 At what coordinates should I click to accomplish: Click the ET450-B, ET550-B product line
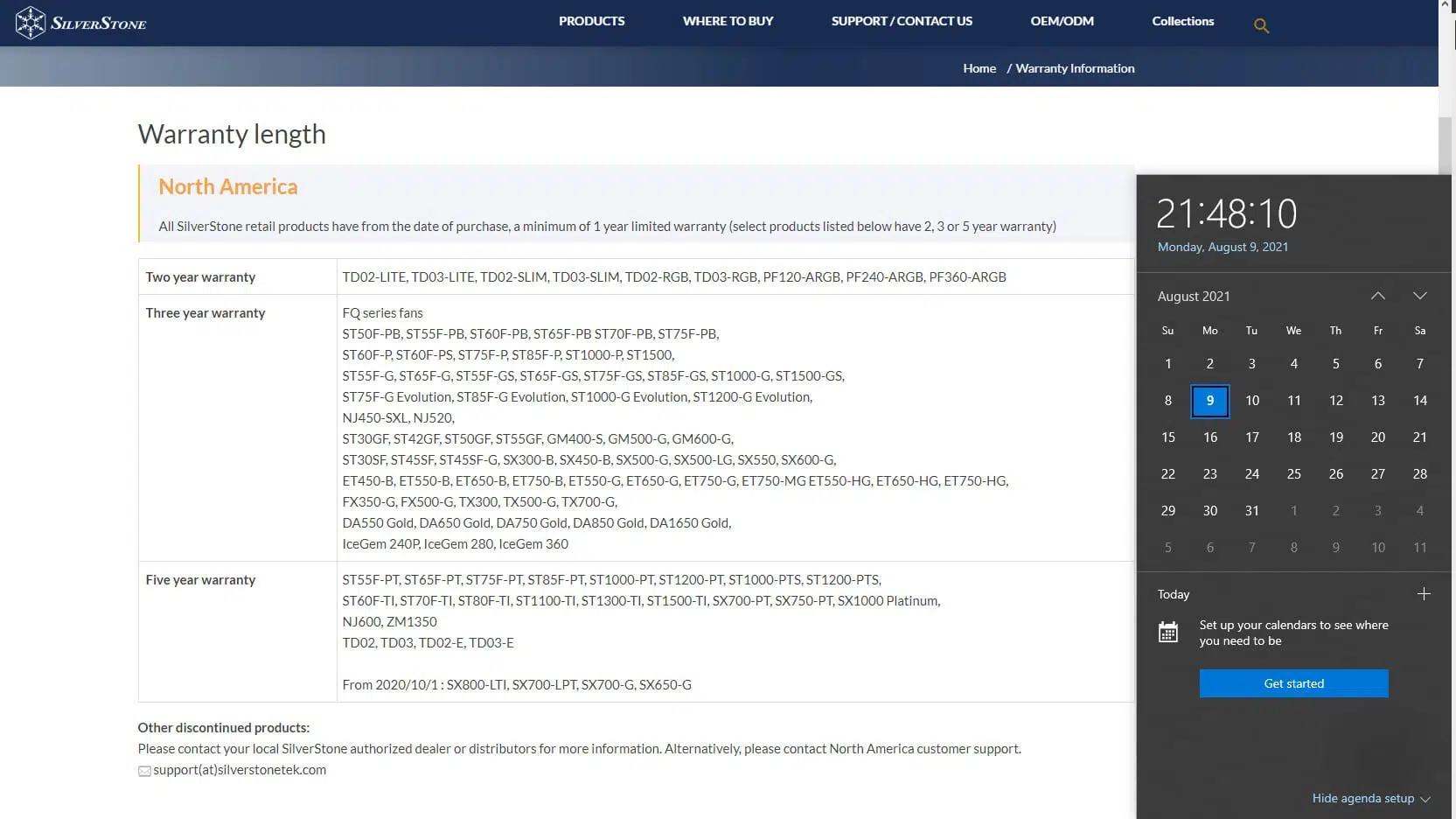pos(675,481)
